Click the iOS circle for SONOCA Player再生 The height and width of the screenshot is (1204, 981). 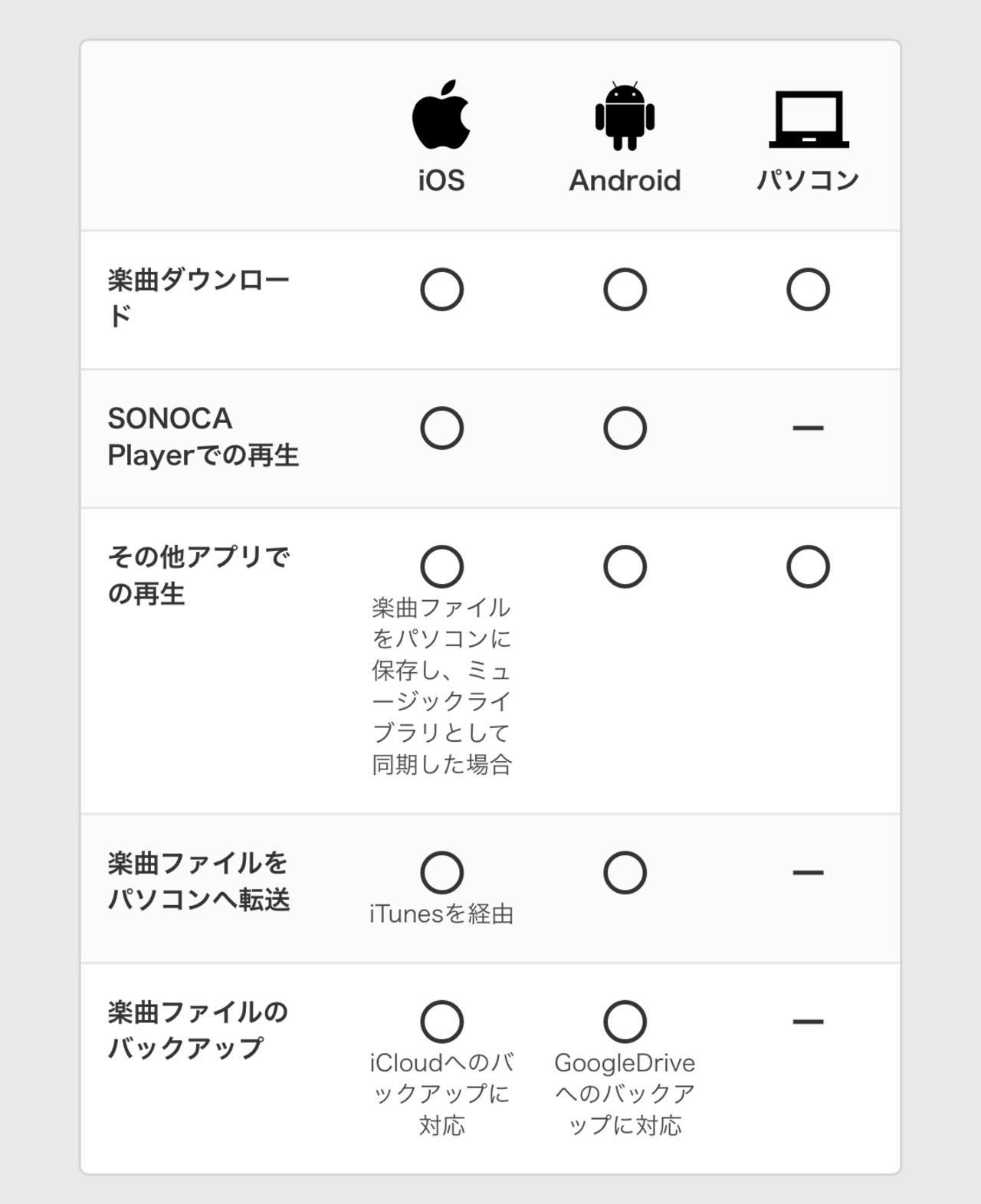point(442,428)
